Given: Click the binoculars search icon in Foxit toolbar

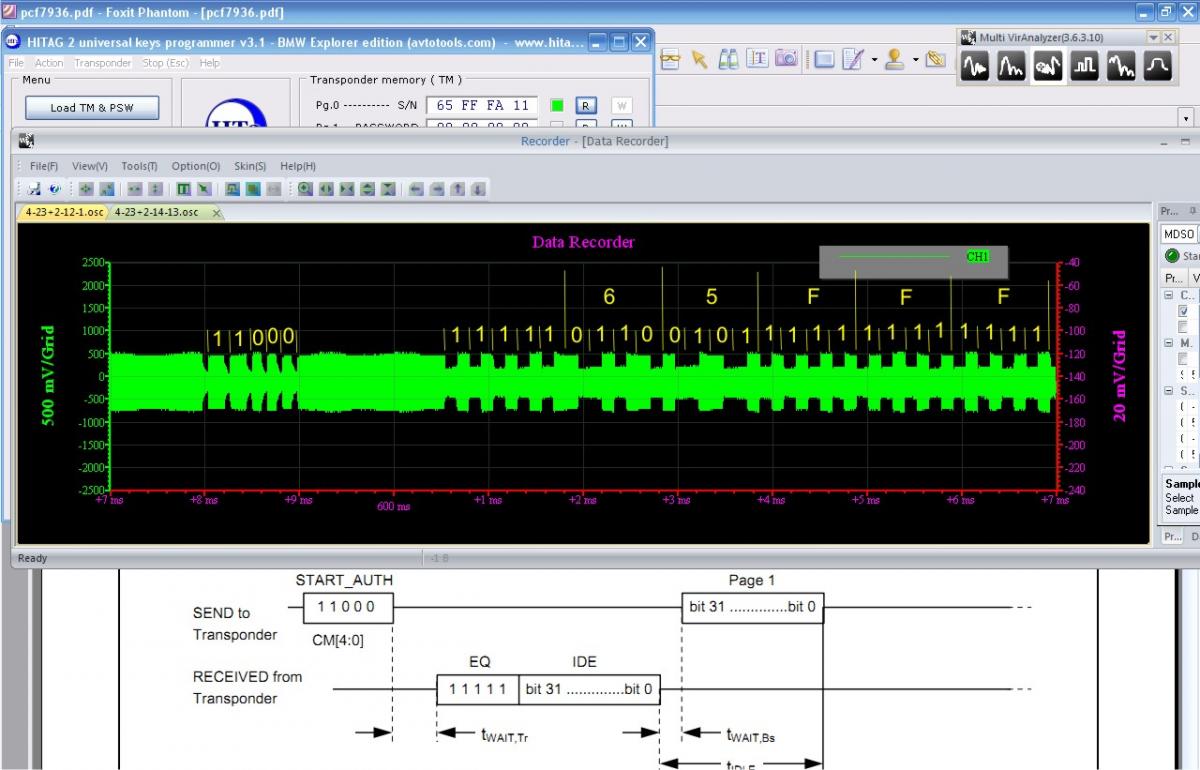Looking at the screenshot, I should tap(728, 59).
